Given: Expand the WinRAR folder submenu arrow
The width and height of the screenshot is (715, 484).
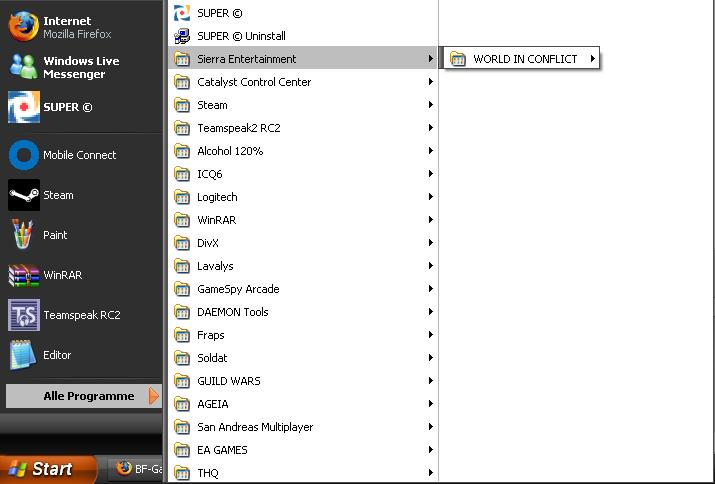Looking at the screenshot, I should (430, 220).
